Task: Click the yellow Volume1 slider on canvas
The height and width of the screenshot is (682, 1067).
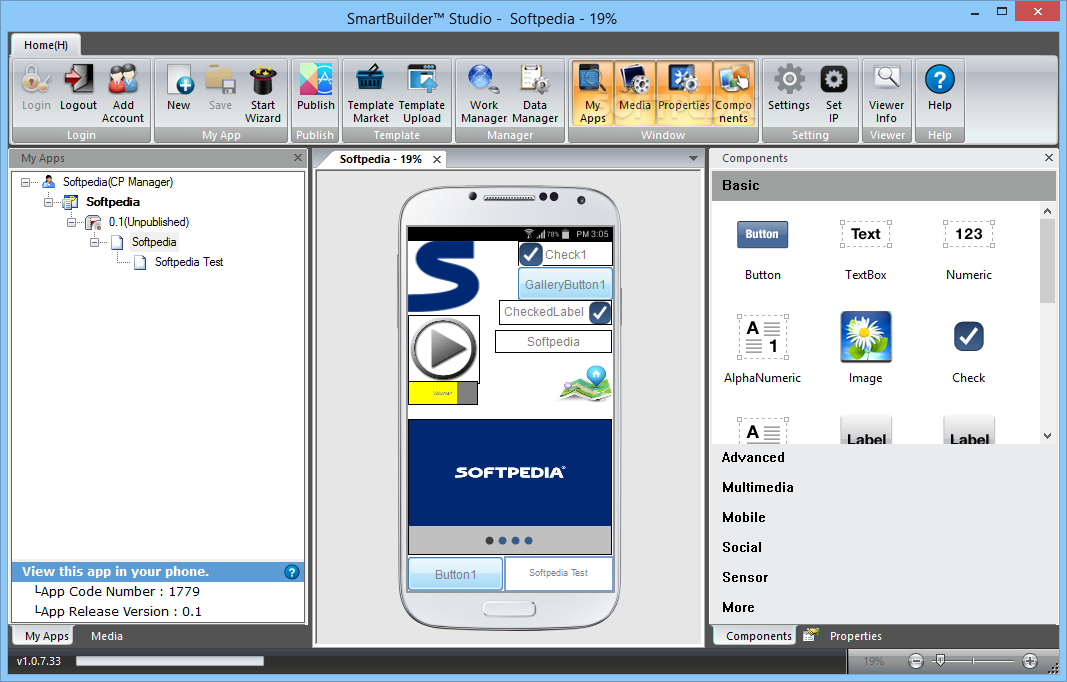Action: (442, 393)
